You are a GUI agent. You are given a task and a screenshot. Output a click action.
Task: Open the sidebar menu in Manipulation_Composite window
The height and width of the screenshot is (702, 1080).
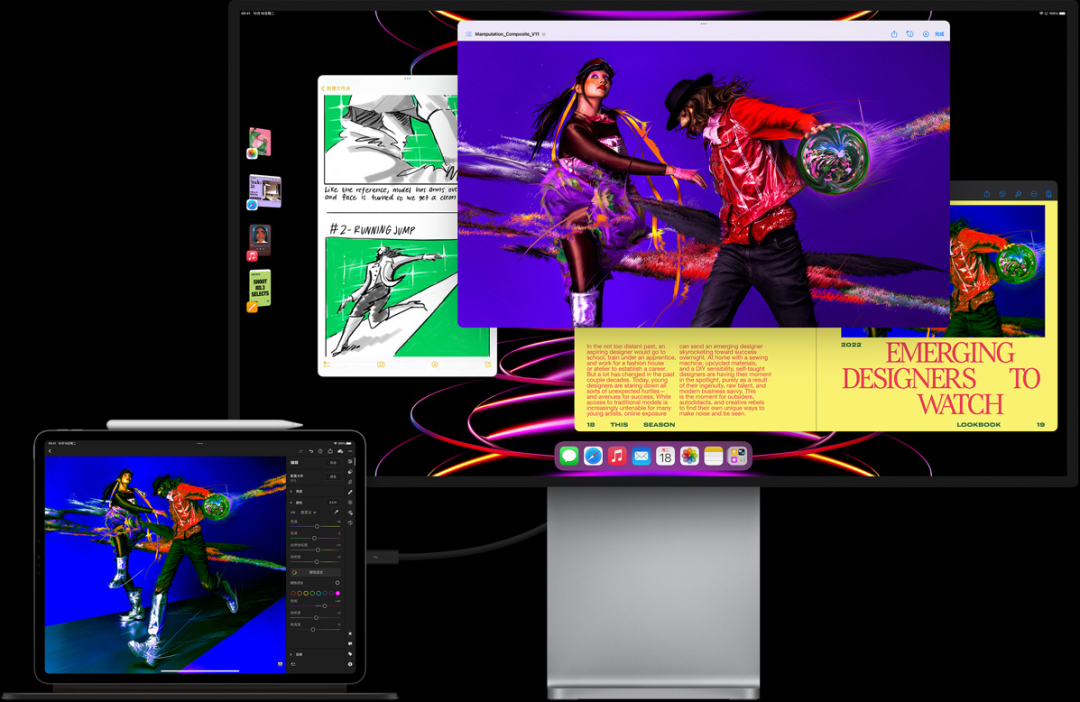coord(467,34)
